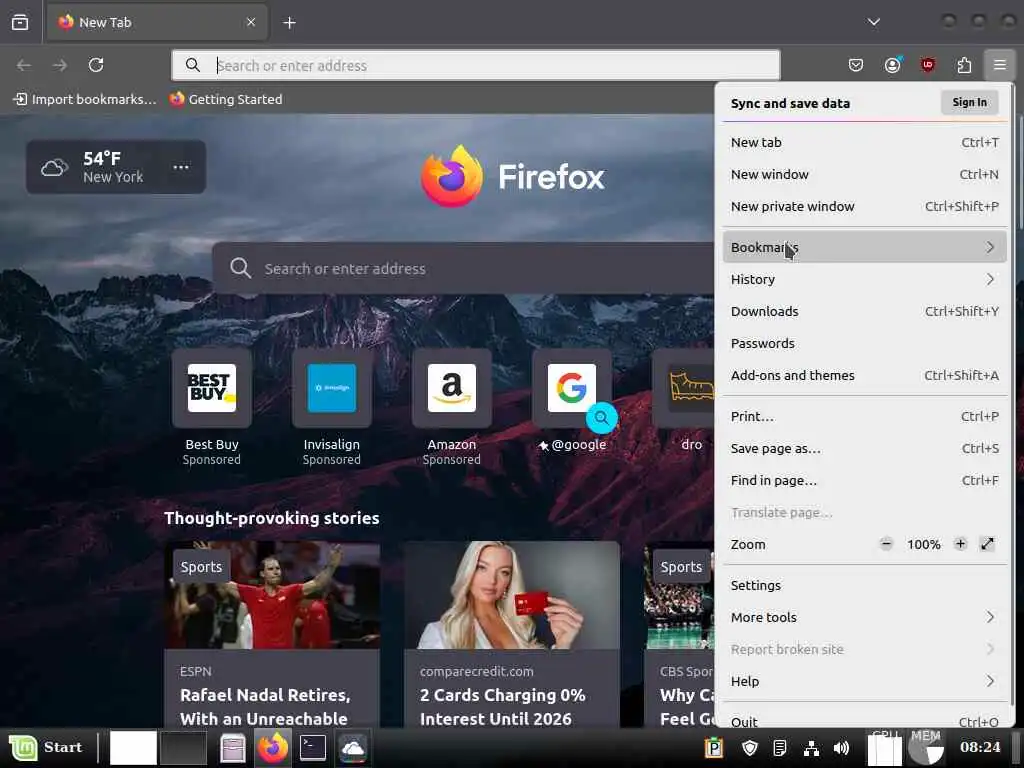Select New tab in the menu
This screenshot has height=768, width=1024.
tap(865, 142)
